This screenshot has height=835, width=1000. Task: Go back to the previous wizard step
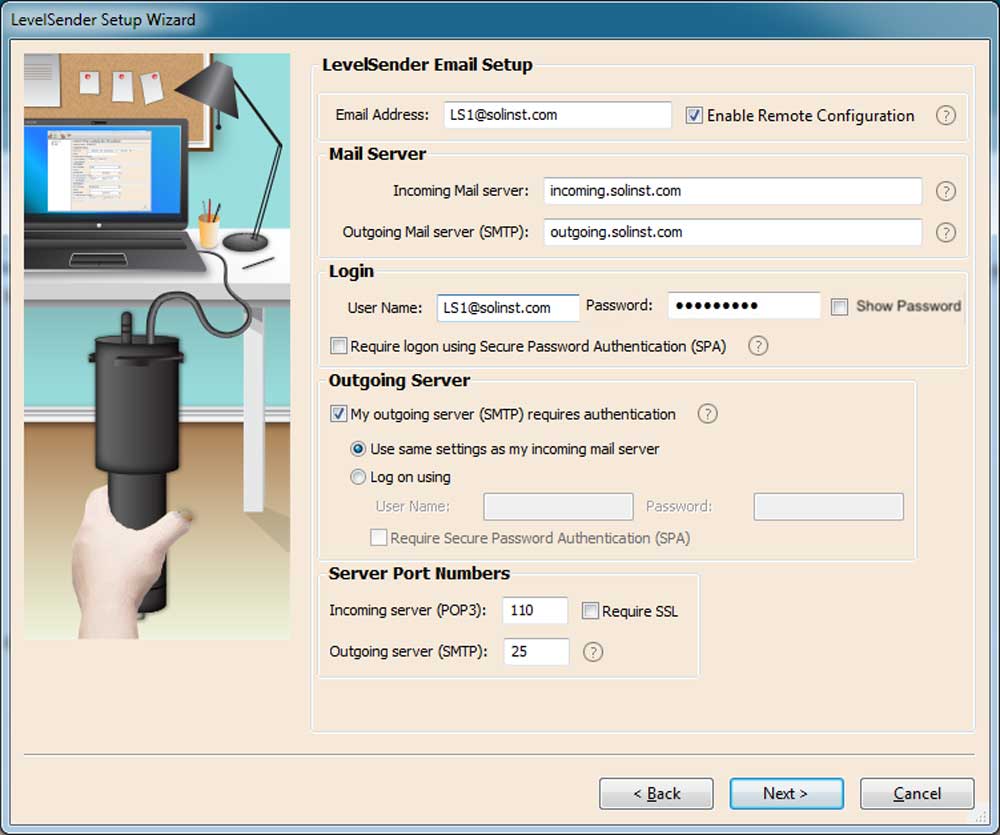tap(656, 793)
